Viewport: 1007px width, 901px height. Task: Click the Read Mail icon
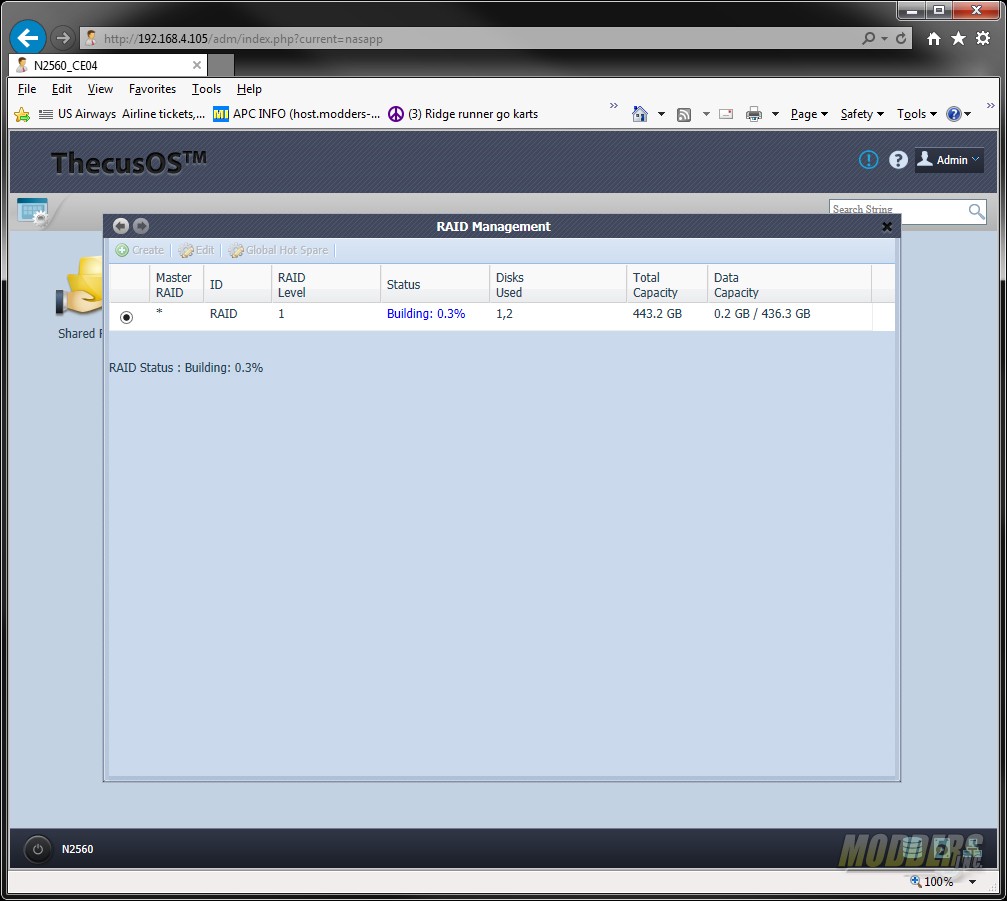[x=726, y=114]
